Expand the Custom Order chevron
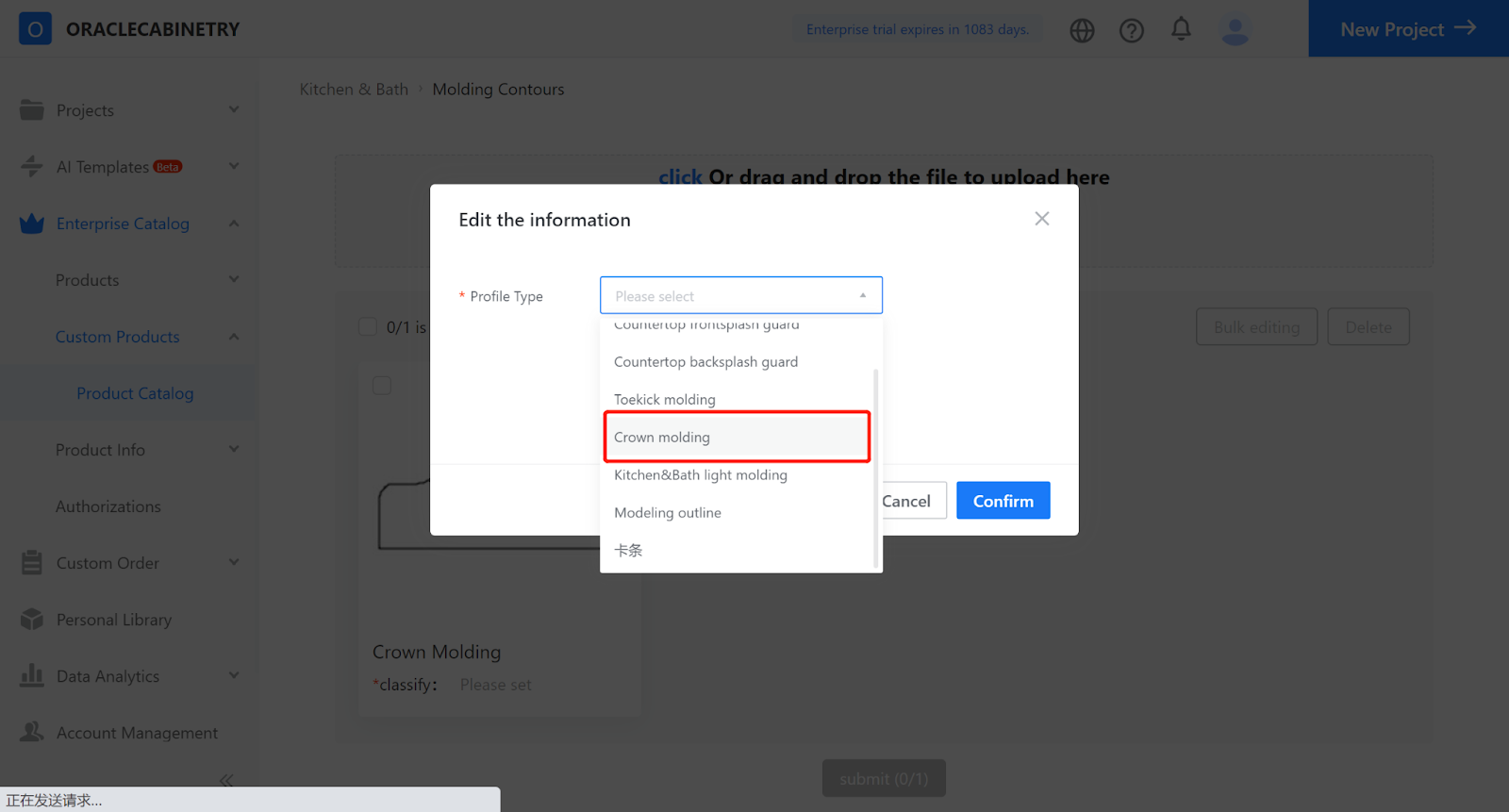This screenshot has height=812, width=1509. (x=234, y=562)
